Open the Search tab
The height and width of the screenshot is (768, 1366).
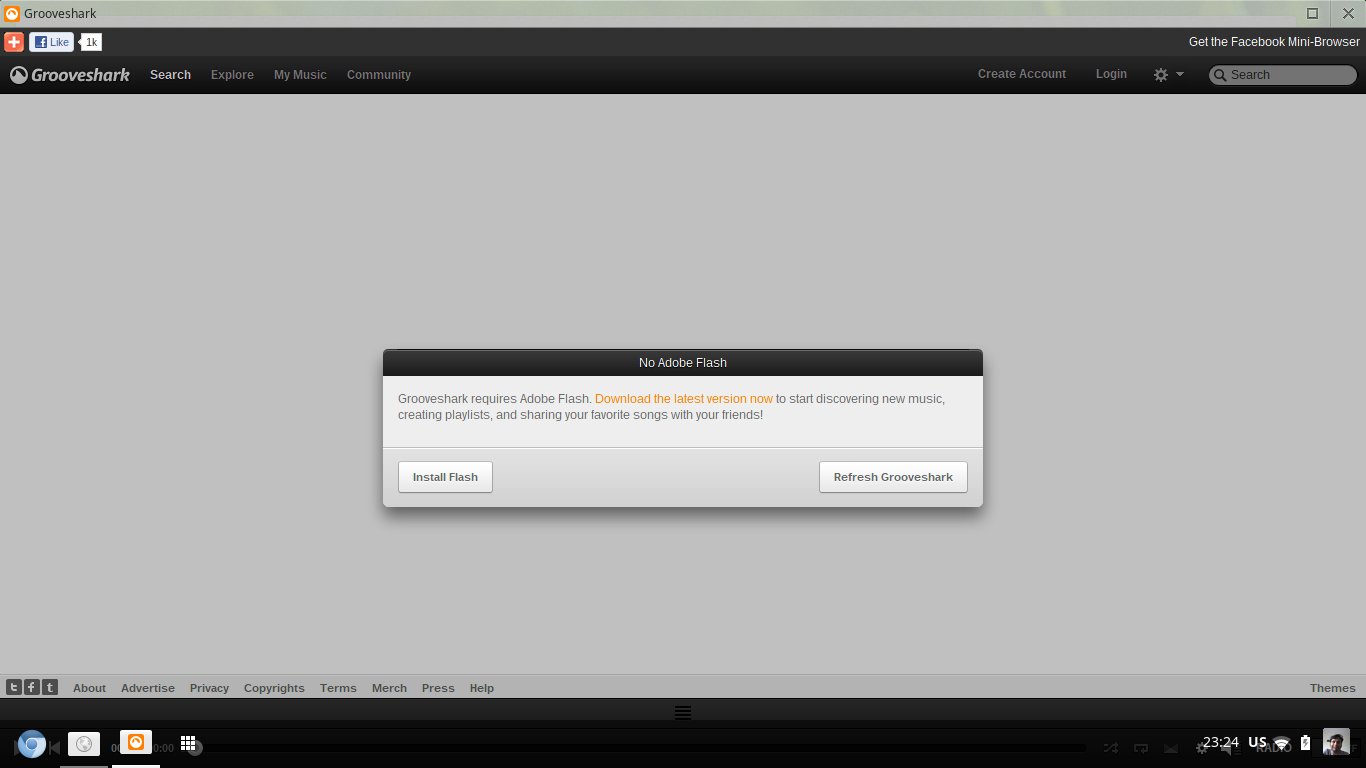170,75
